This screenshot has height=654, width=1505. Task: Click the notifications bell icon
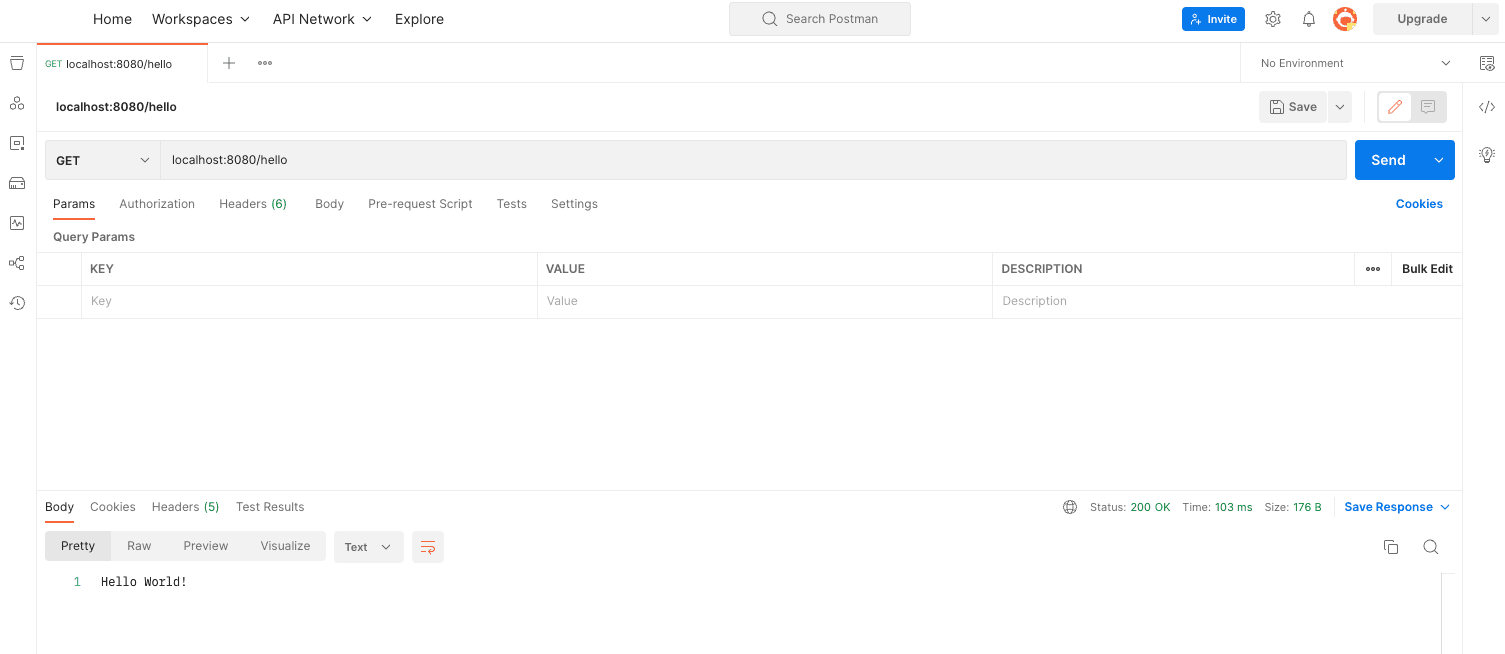tap(1308, 19)
